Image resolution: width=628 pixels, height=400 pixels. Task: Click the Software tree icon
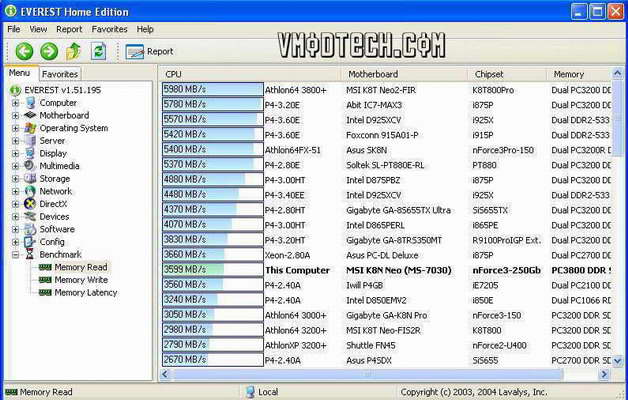[x=30, y=229]
